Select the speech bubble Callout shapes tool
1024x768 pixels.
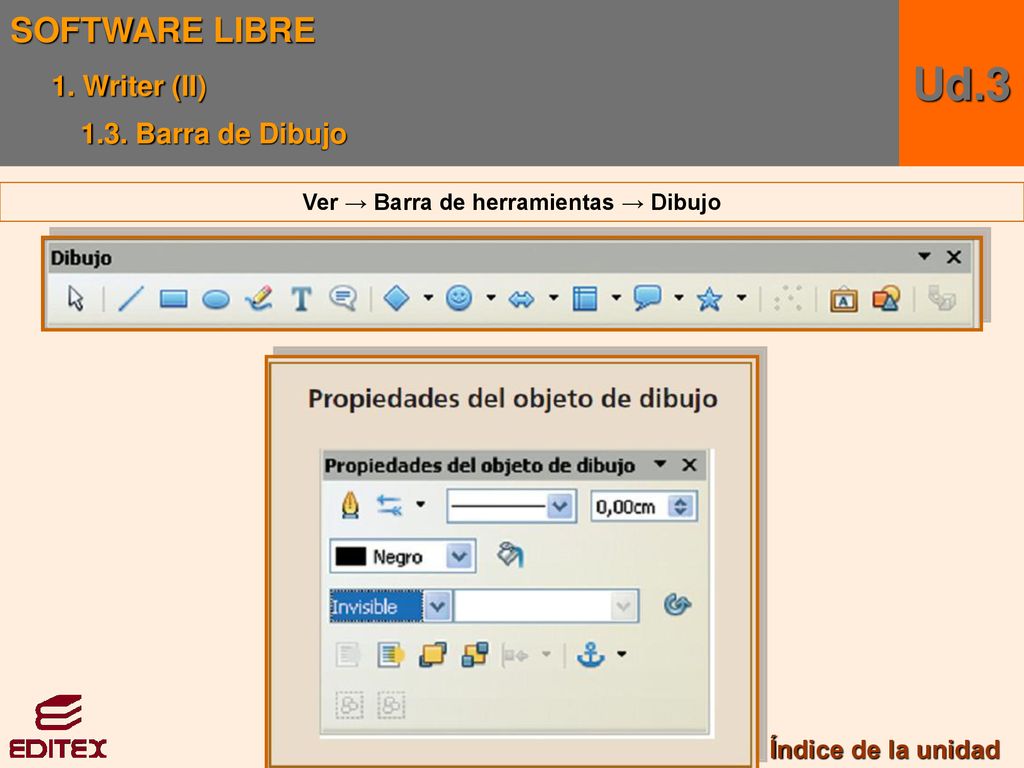point(647,298)
